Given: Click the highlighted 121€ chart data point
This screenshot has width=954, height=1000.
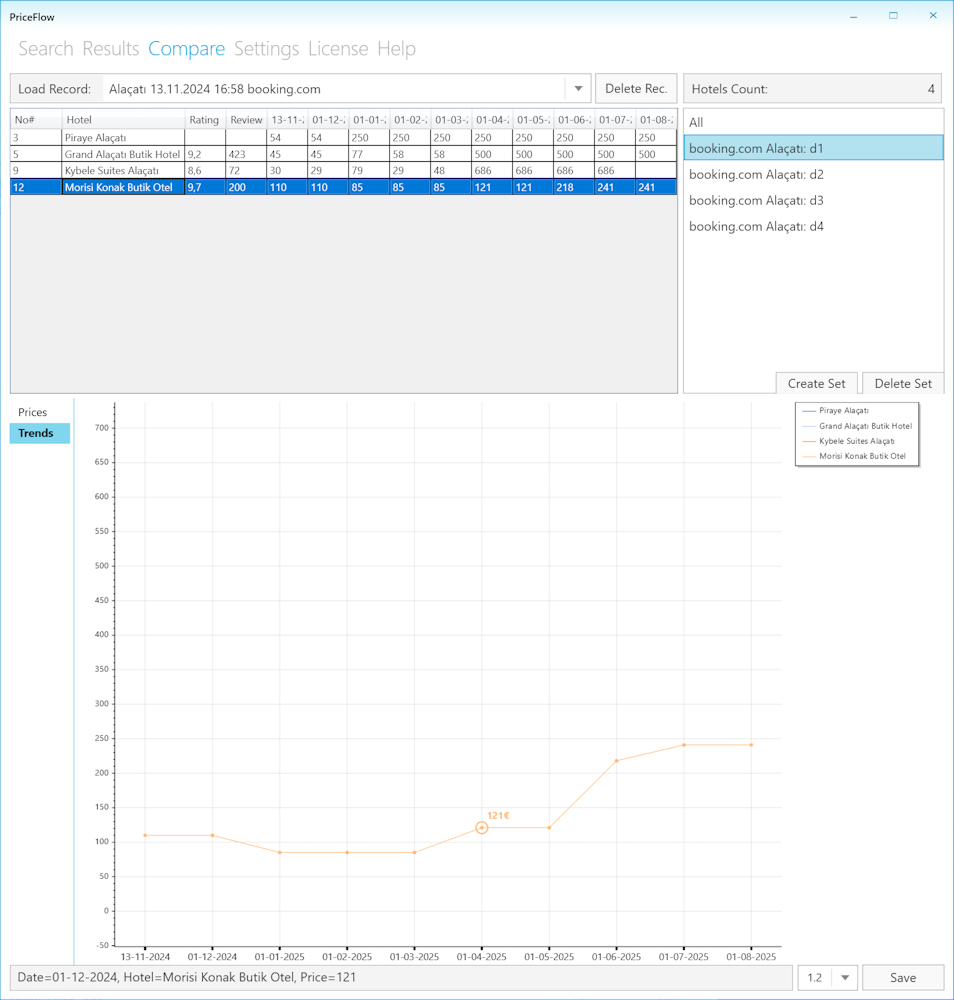Looking at the screenshot, I should point(481,828).
